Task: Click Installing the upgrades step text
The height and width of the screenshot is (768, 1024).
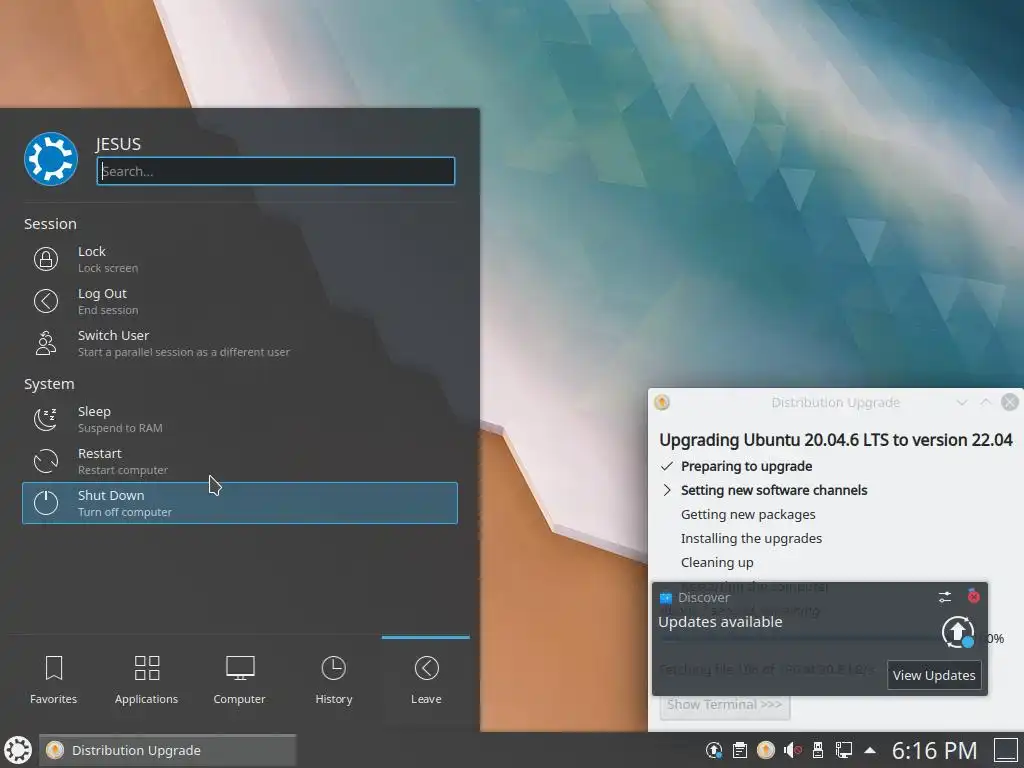Action: [x=751, y=539]
